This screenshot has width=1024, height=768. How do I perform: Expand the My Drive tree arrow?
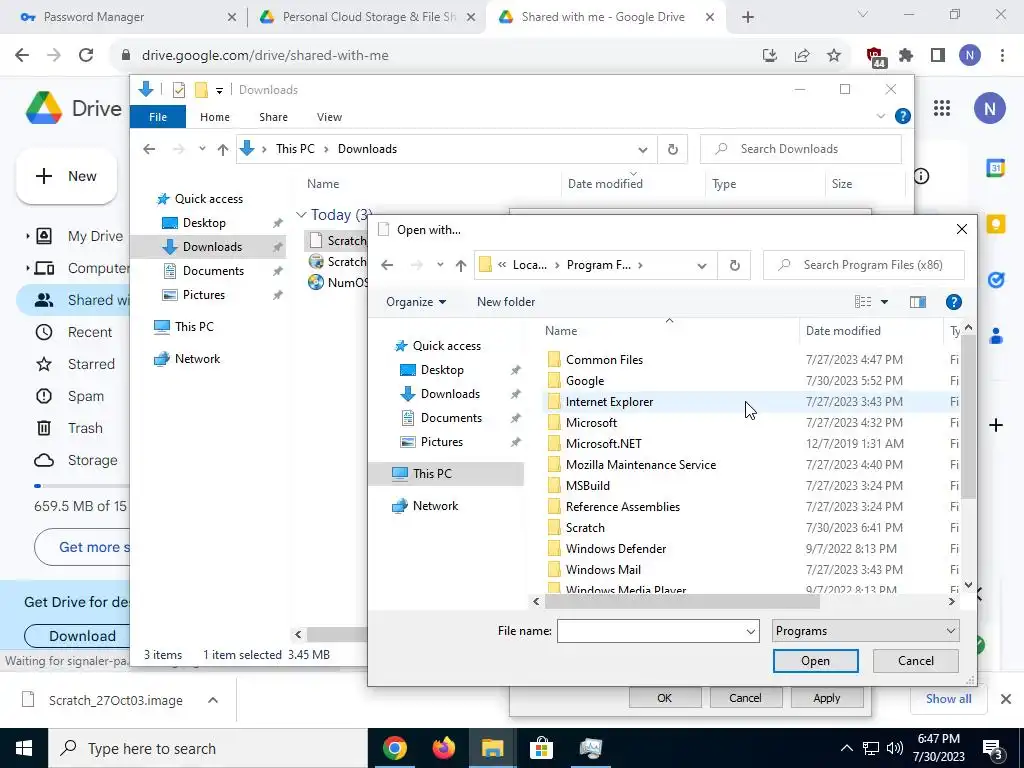(27, 236)
